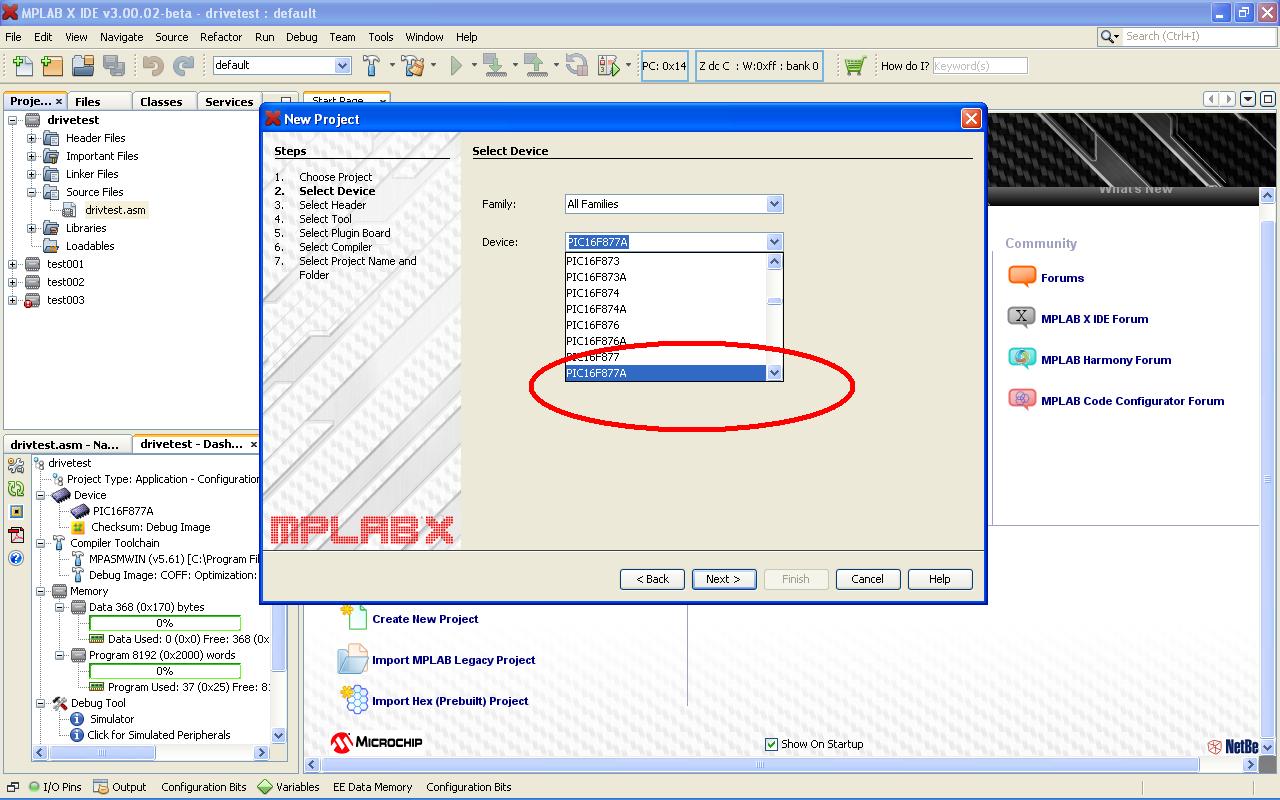Click the dashboard blue help icon
The height and width of the screenshot is (800, 1280).
(x=16, y=558)
